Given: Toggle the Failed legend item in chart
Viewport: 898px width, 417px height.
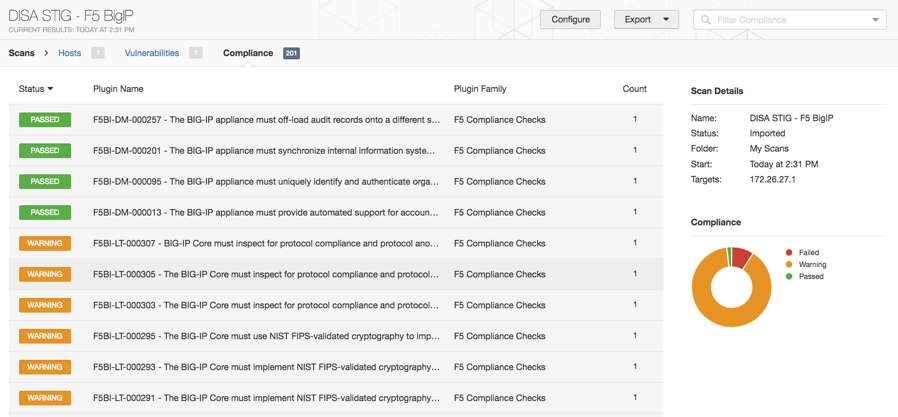Looking at the screenshot, I should (803, 253).
